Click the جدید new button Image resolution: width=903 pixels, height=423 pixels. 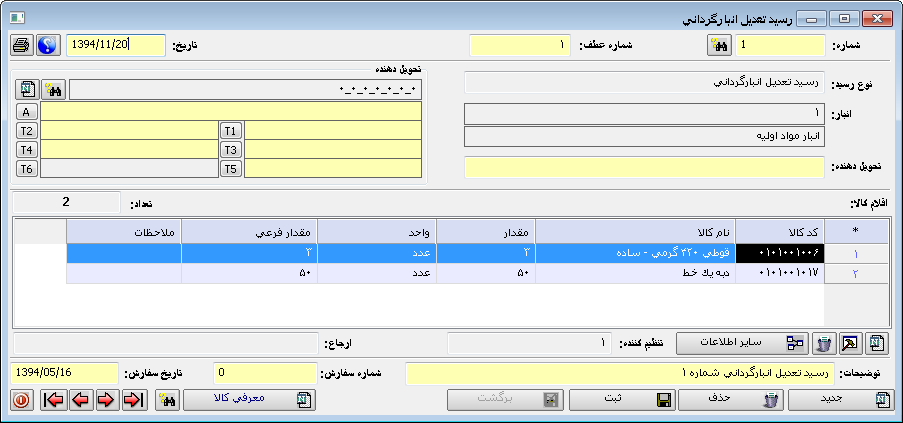pos(841,400)
